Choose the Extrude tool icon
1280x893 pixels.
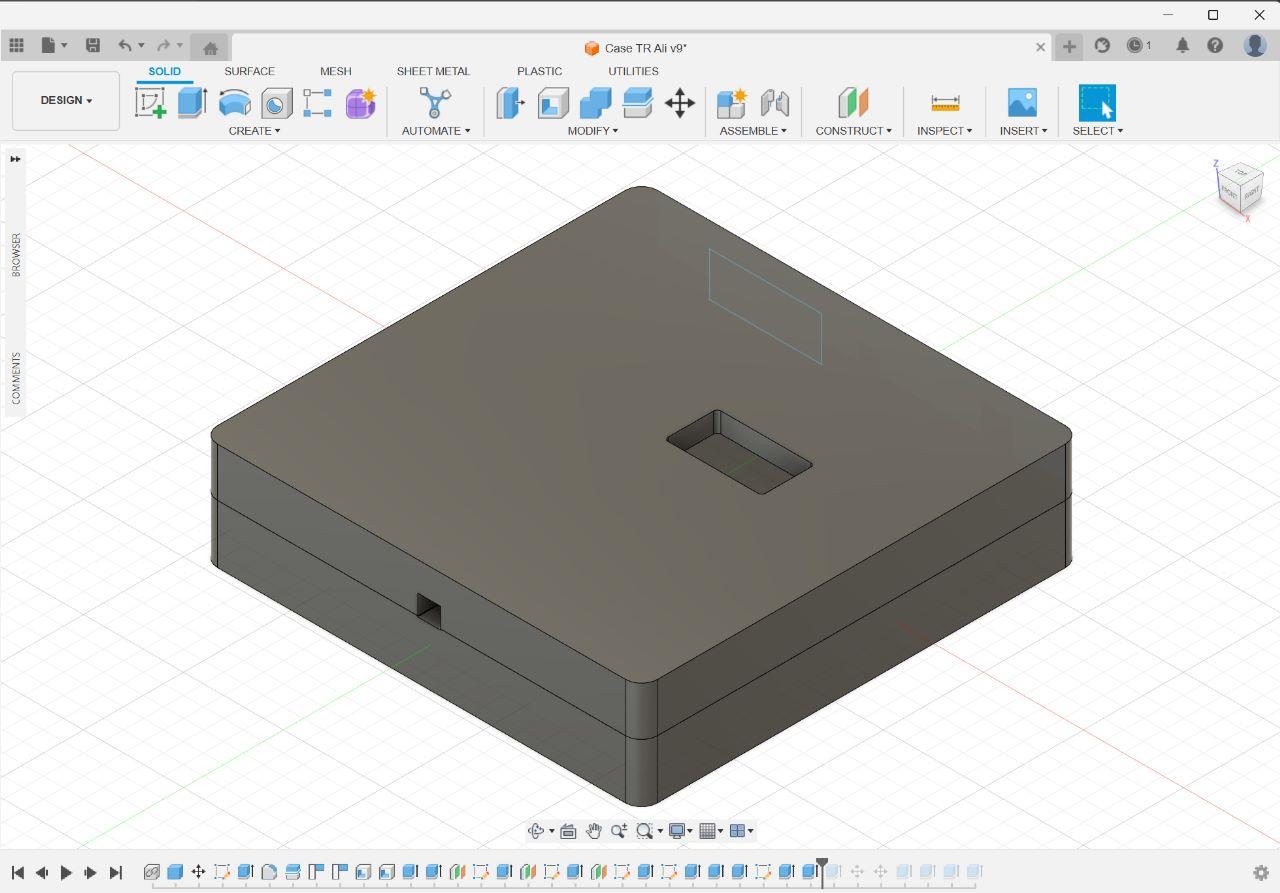(x=192, y=103)
